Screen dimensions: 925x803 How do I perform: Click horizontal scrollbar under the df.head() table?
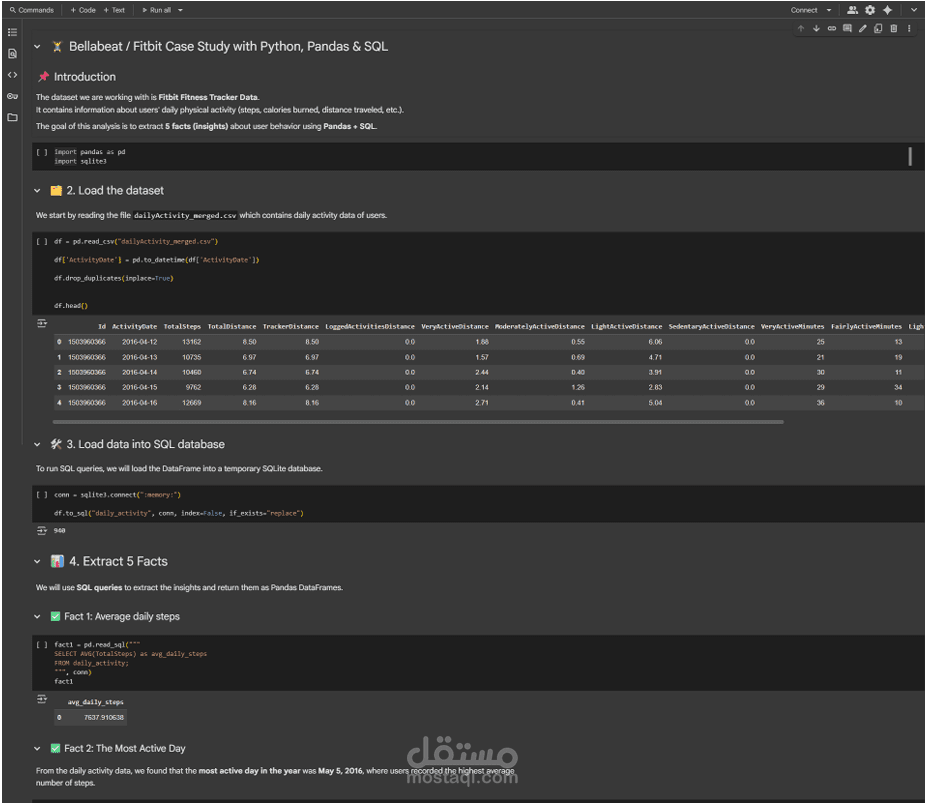[x=418, y=422]
